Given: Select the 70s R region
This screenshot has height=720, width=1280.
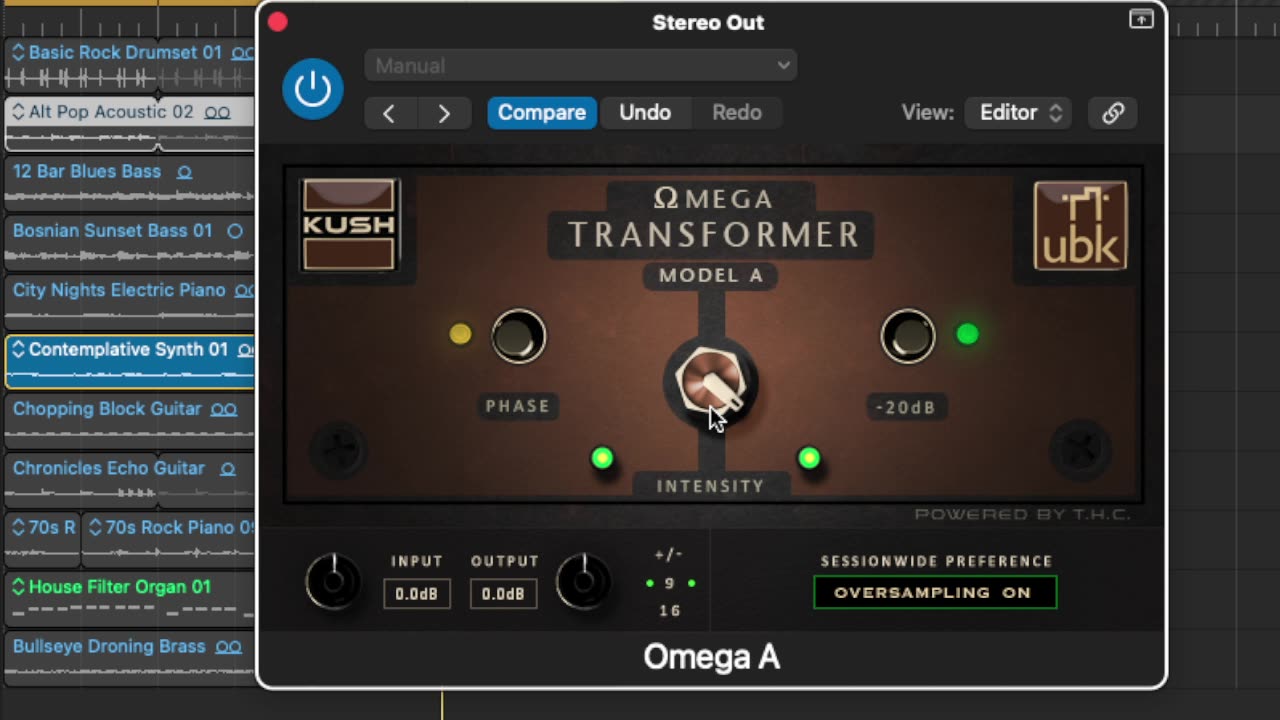Looking at the screenshot, I should (42, 540).
